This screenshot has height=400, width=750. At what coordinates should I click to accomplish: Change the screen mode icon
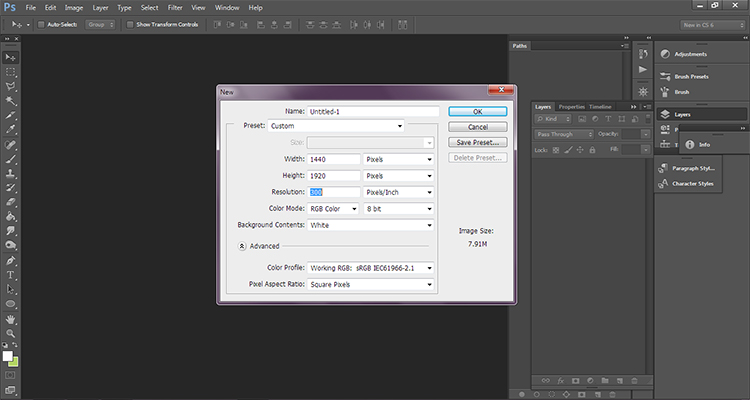click(11, 390)
